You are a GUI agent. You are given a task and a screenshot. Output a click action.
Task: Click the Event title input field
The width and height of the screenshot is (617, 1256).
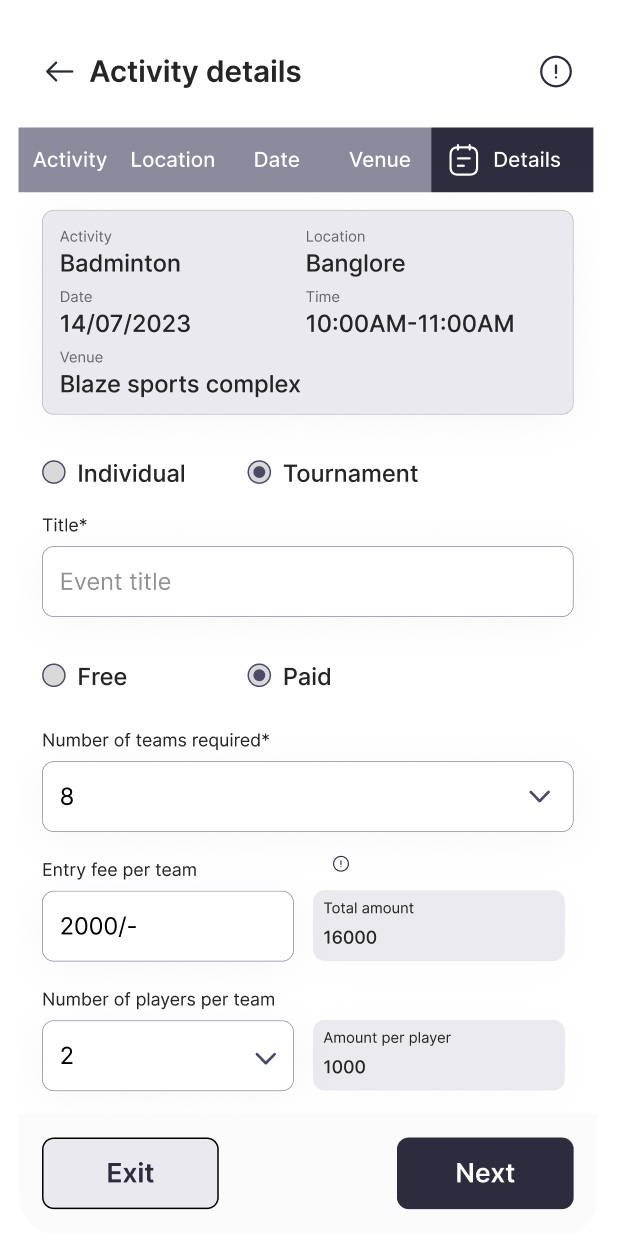(x=307, y=581)
